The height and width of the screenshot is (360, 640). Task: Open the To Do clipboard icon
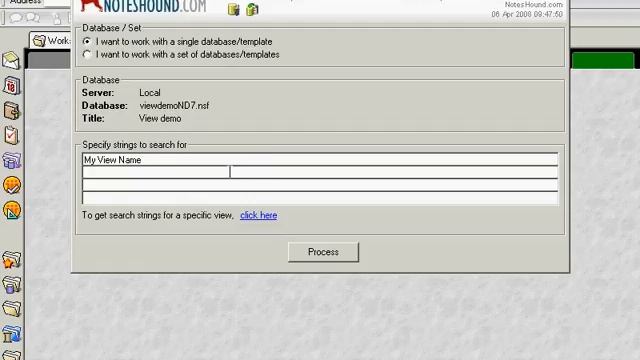click(x=11, y=136)
